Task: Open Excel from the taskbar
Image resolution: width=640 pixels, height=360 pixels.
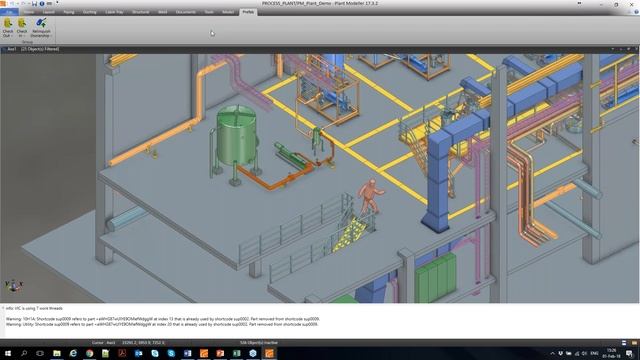Action: (x=236, y=353)
